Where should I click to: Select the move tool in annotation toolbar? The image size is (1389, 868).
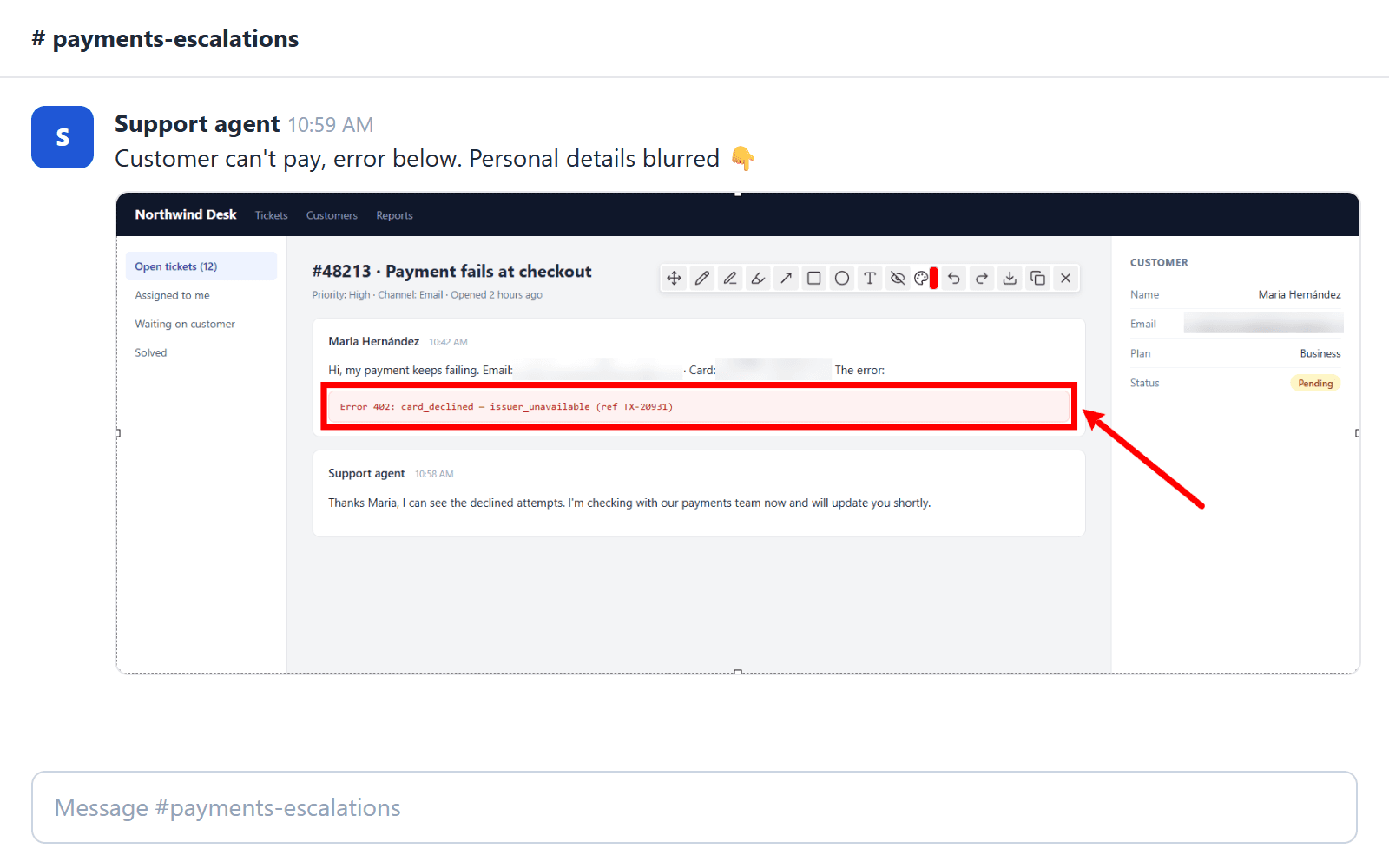675,278
